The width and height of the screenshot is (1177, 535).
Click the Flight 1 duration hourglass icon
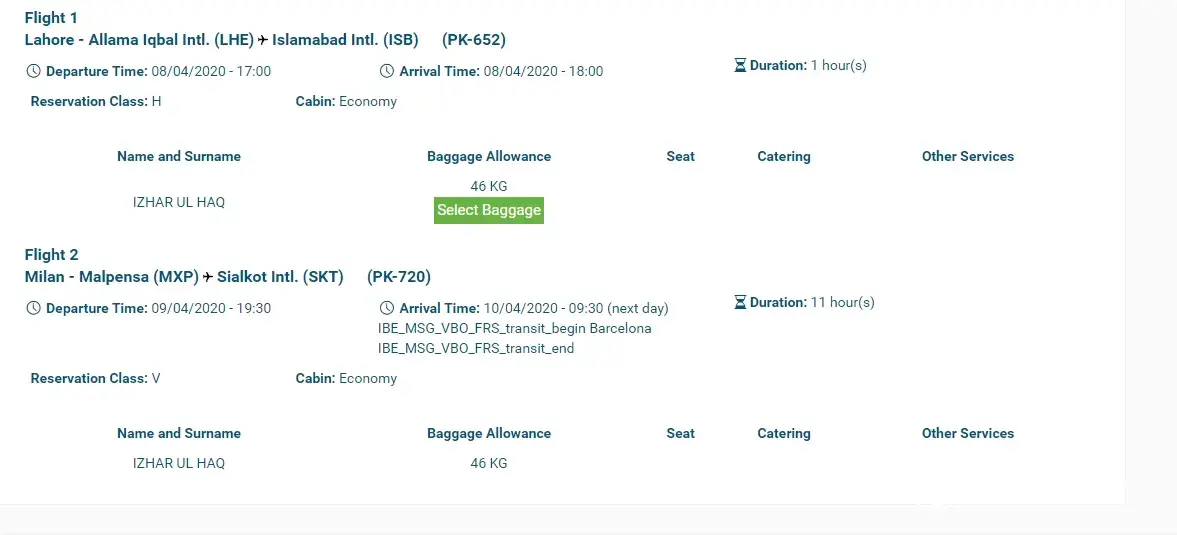740,66
